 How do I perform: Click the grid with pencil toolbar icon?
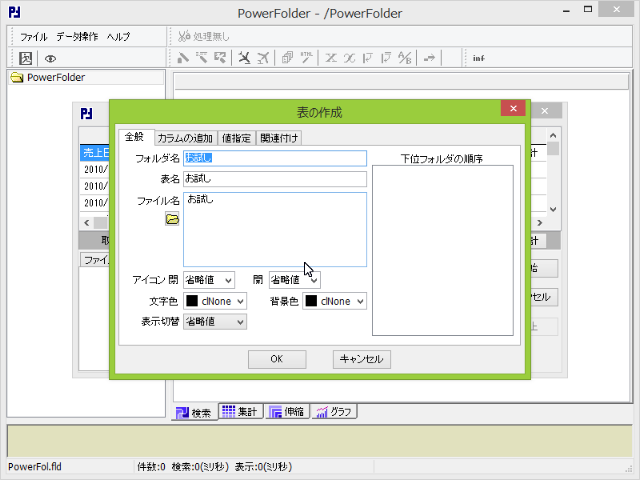pos(220,58)
